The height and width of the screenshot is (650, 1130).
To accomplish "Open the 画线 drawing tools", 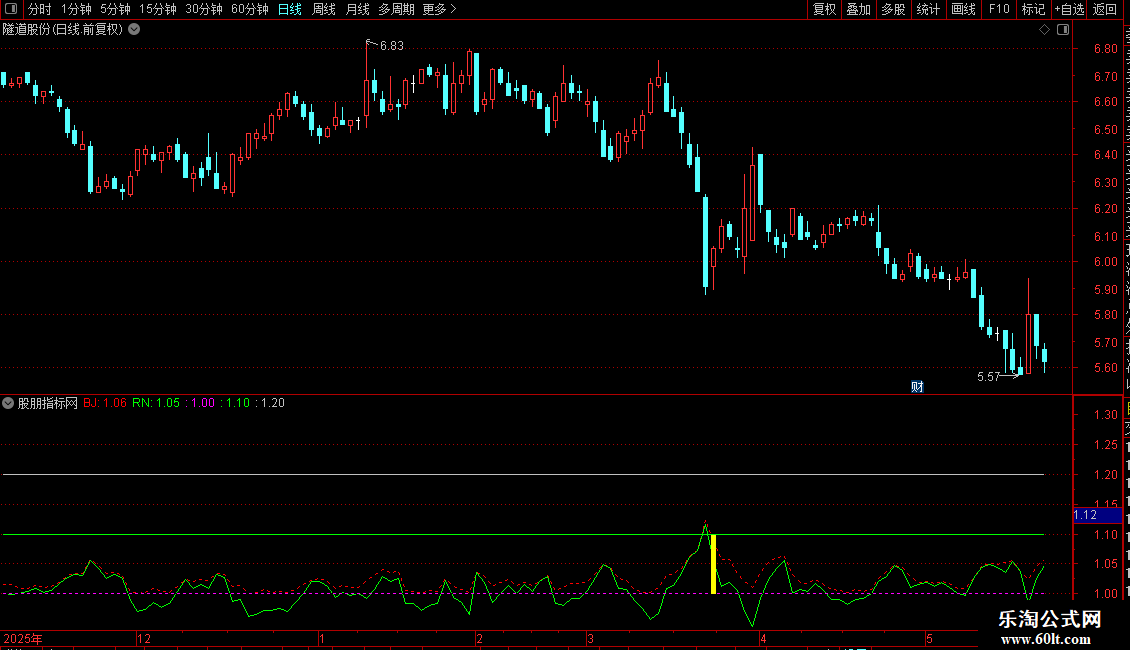I will (963, 9).
